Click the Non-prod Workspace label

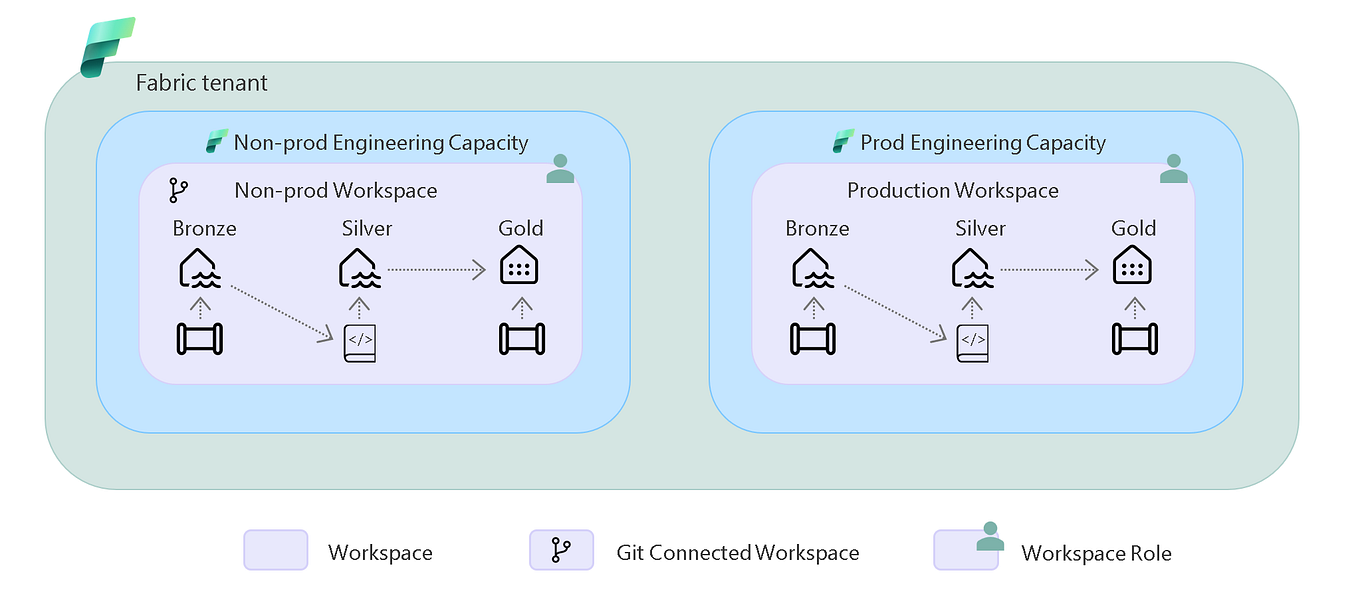(336, 190)
